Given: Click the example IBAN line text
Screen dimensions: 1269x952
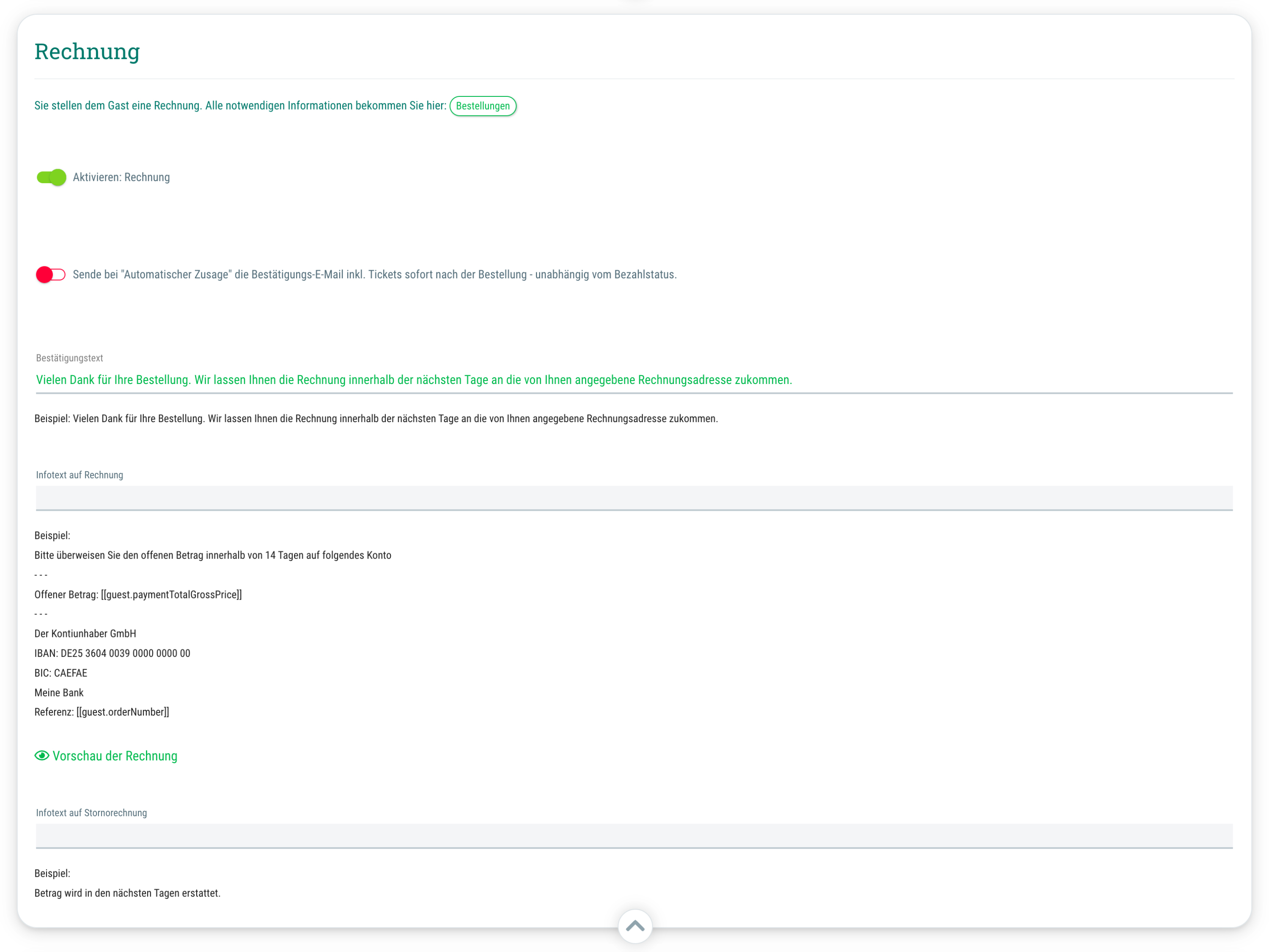Looking at the screenshot, I should pos(113,653).
